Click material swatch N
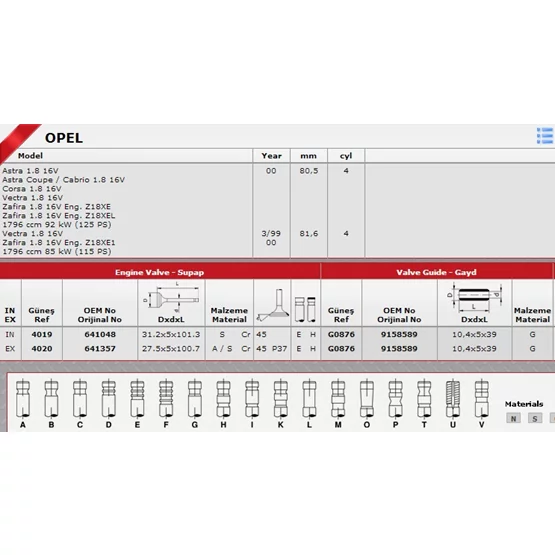 coord(513,418)
